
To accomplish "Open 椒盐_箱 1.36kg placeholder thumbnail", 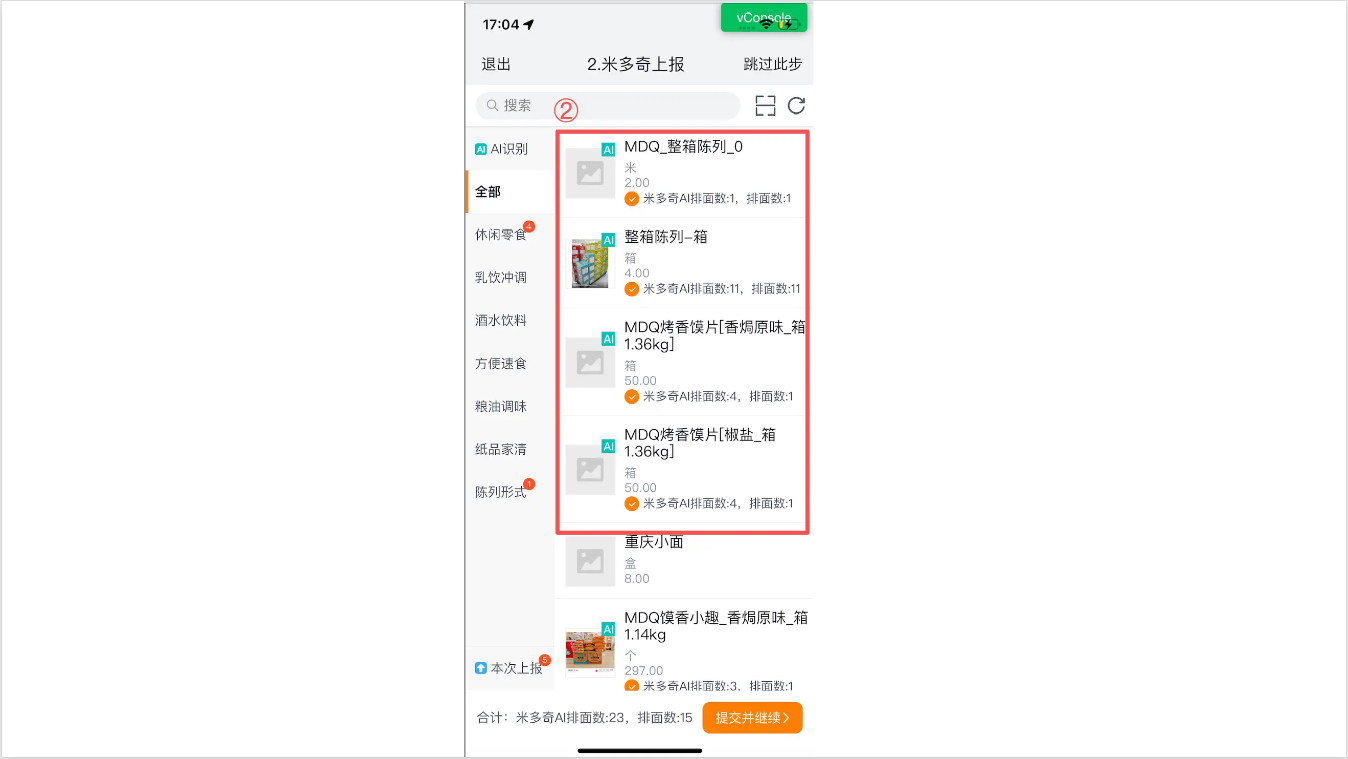I will pos(590,469).
